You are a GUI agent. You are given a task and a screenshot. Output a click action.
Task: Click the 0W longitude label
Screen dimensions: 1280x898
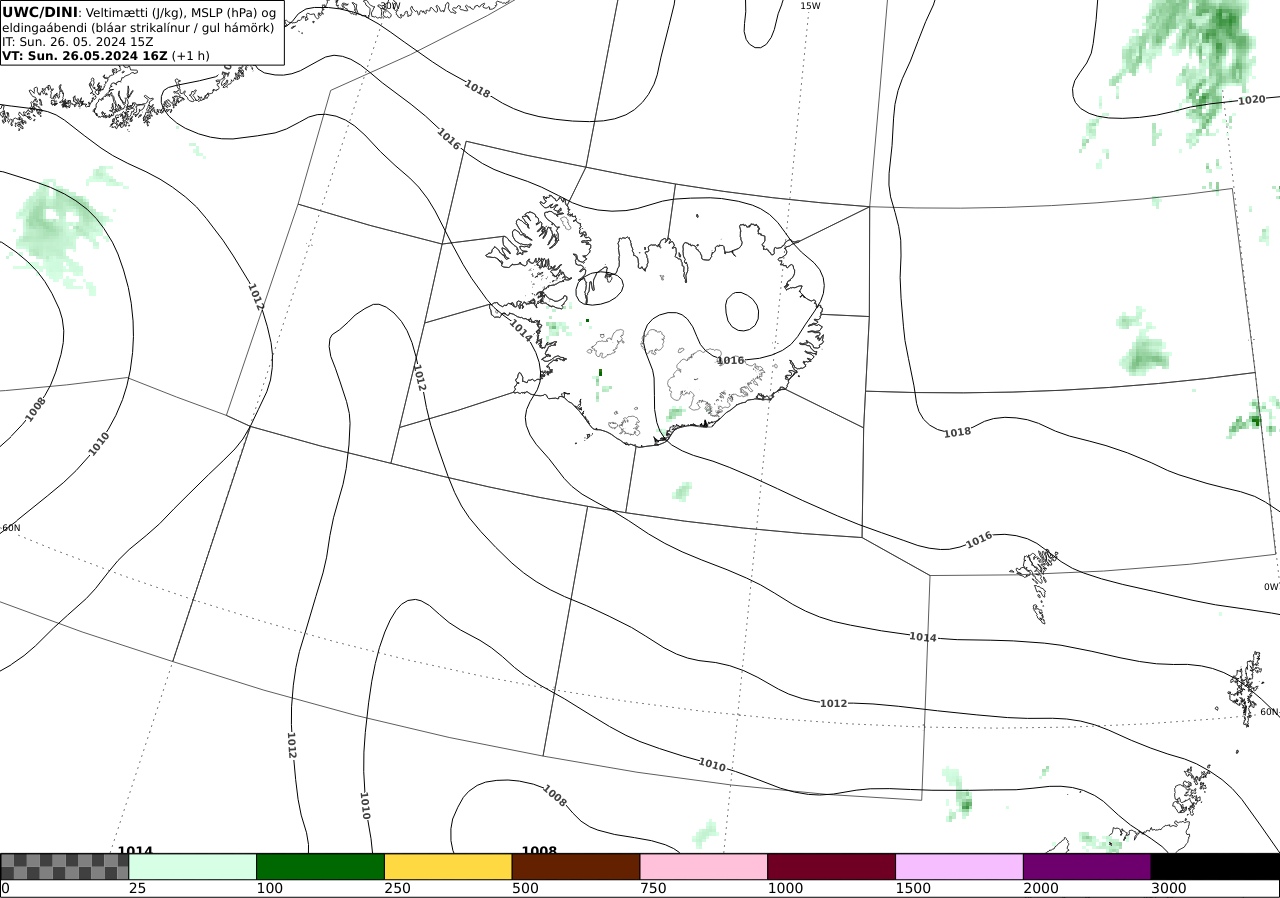point(1271,587)
